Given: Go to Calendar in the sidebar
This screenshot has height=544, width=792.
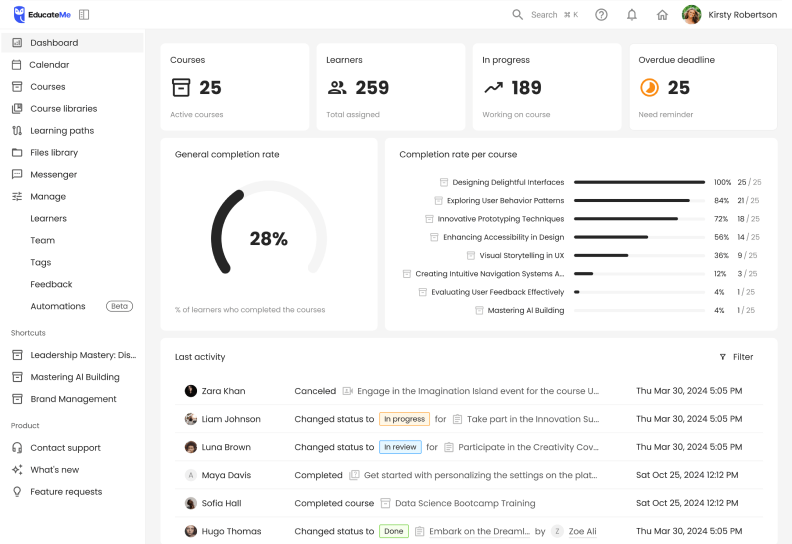Looking at the screenshot, I should [49, 65].
